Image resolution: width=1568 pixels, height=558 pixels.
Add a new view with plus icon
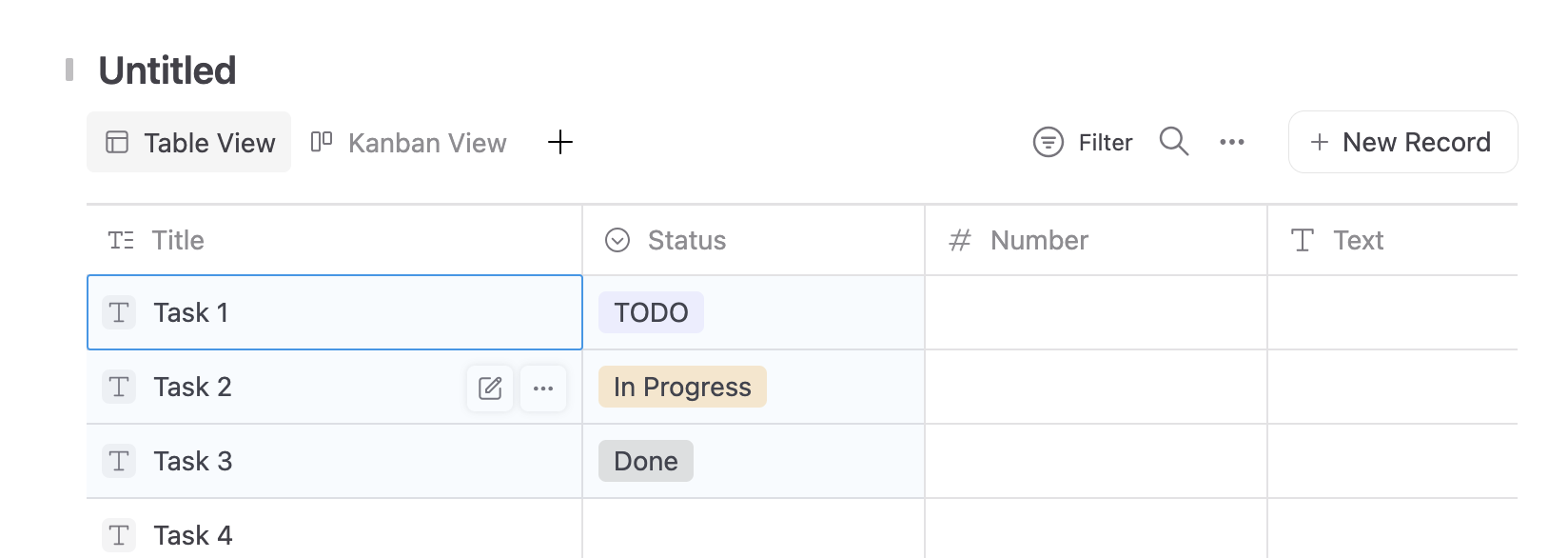pyautogui.click(x=560, y=142)
